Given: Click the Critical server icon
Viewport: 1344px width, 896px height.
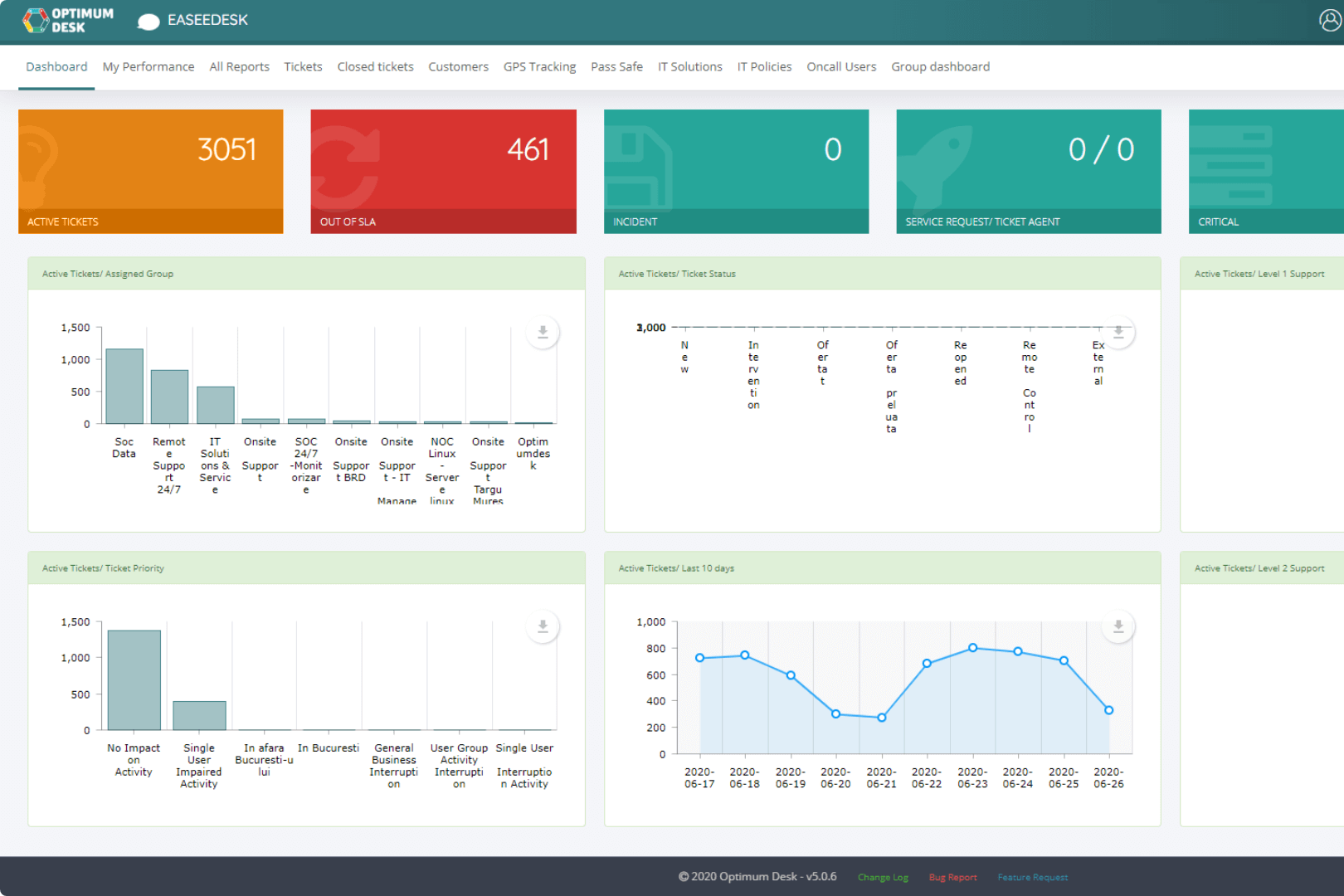Looking at the screenshot, I should pyautogui.click(x=1231, y=167).
